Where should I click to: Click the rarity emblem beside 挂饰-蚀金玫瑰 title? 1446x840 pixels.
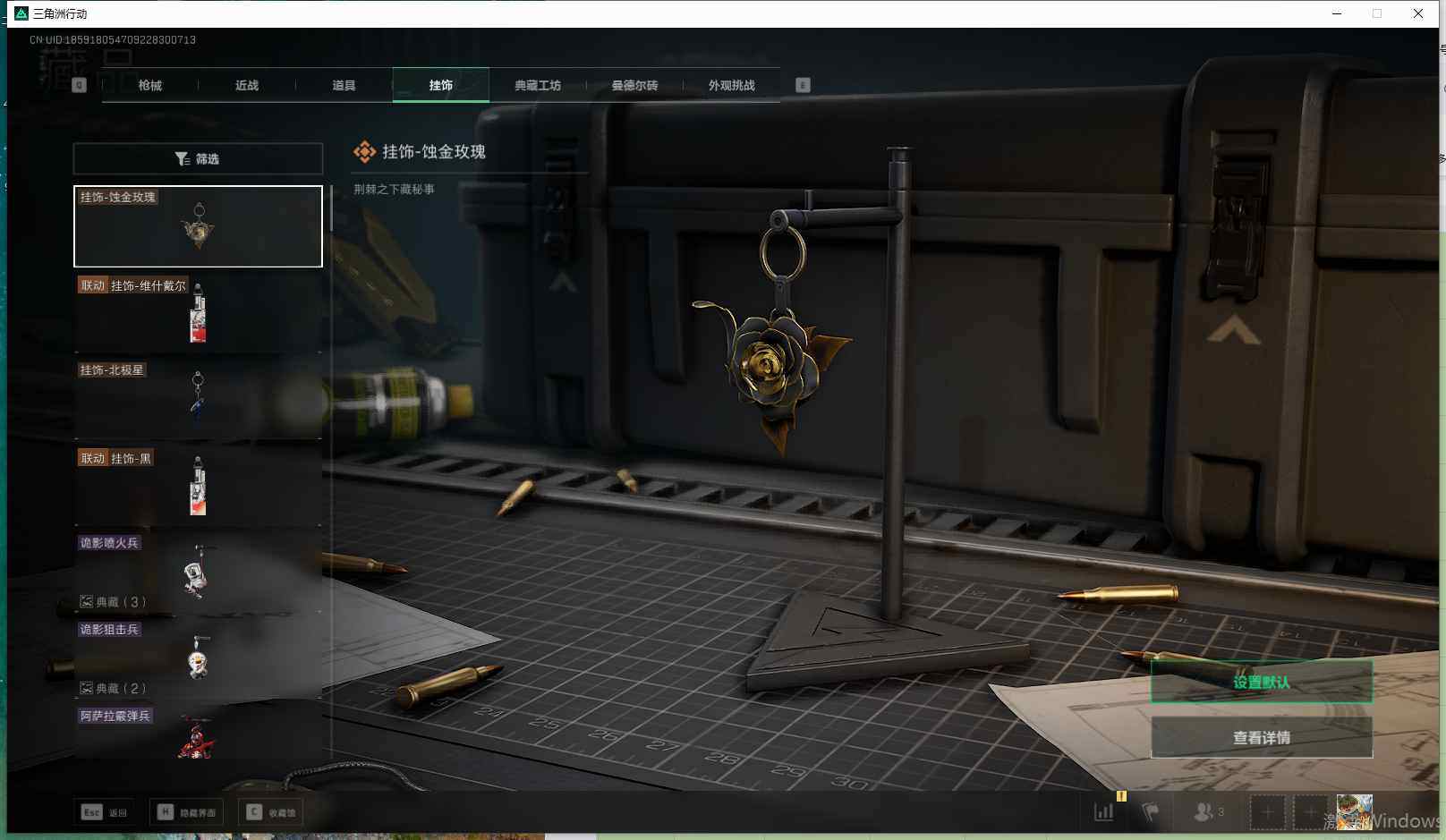(x=364, y=152)
